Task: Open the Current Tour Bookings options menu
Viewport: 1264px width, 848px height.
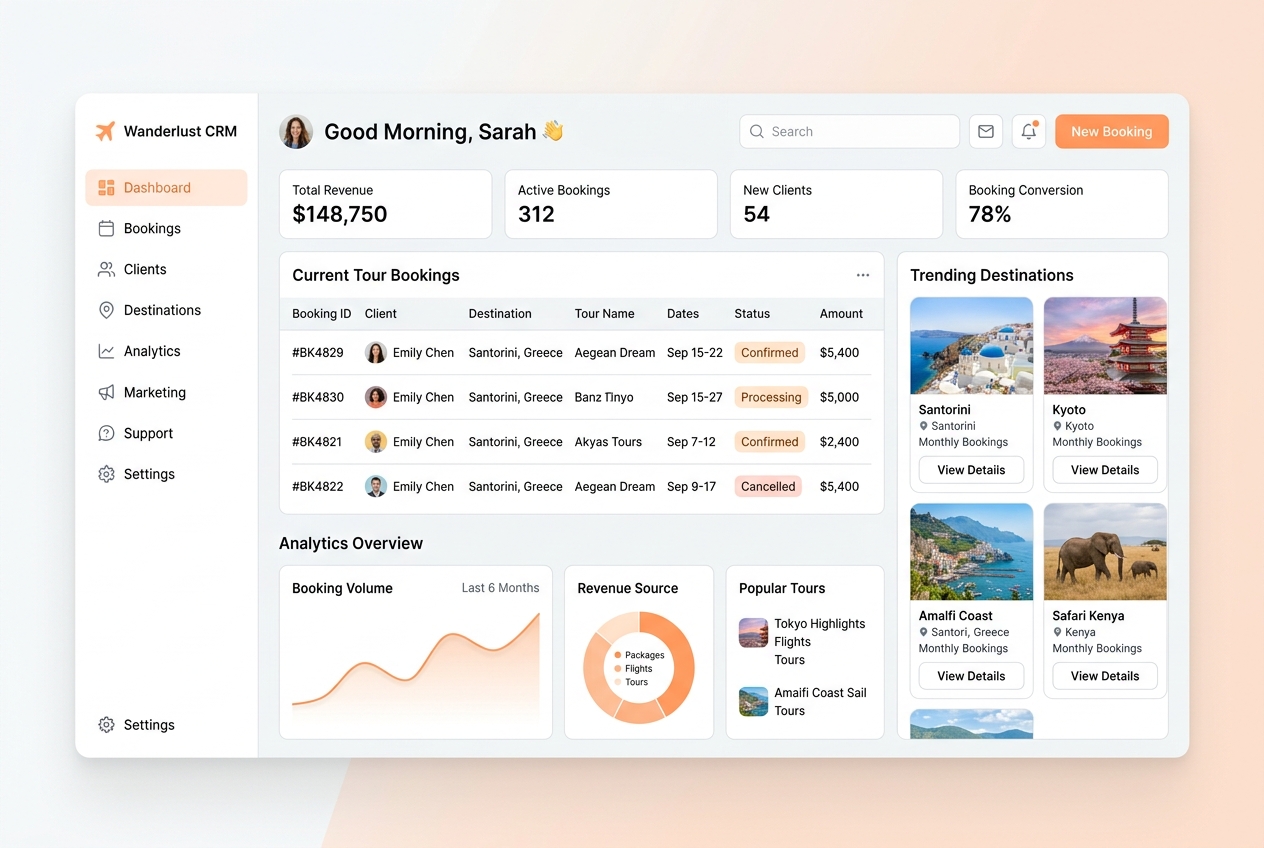Action: click(863, 275)
